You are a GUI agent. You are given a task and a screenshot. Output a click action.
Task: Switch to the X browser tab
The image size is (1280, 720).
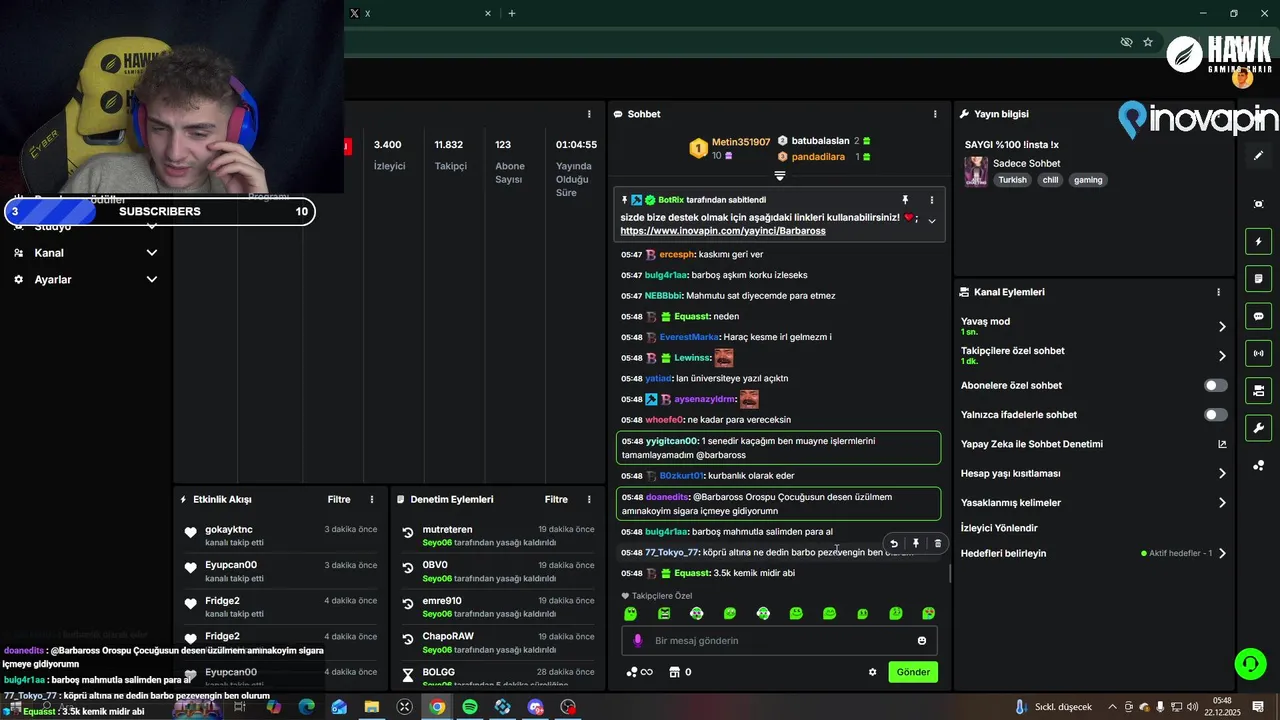click(x=420, y=13)
